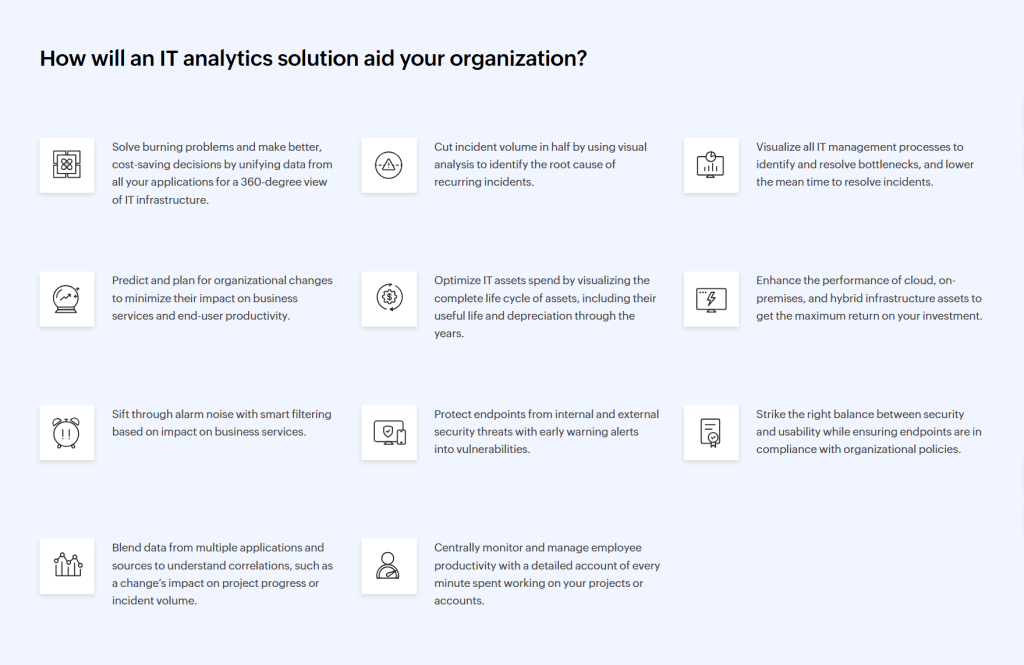Click the 'Strike the right balance' paragraph
The image size is (1024, 665).
coord(869,432)
